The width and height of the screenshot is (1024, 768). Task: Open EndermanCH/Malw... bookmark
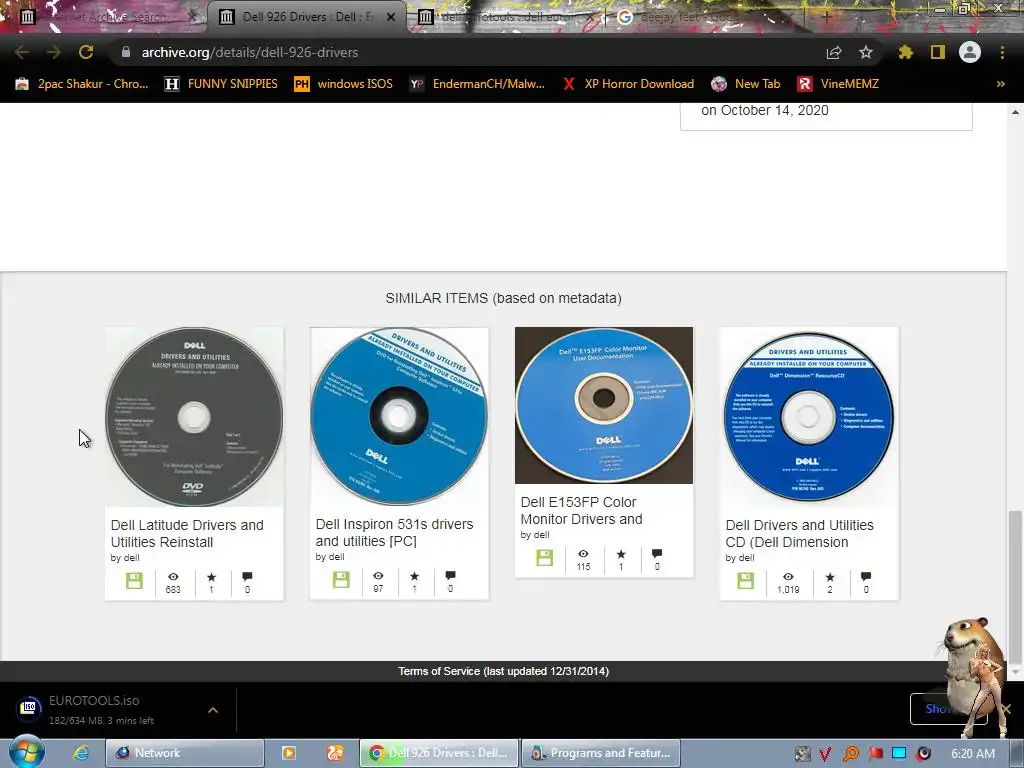(477, 84)
